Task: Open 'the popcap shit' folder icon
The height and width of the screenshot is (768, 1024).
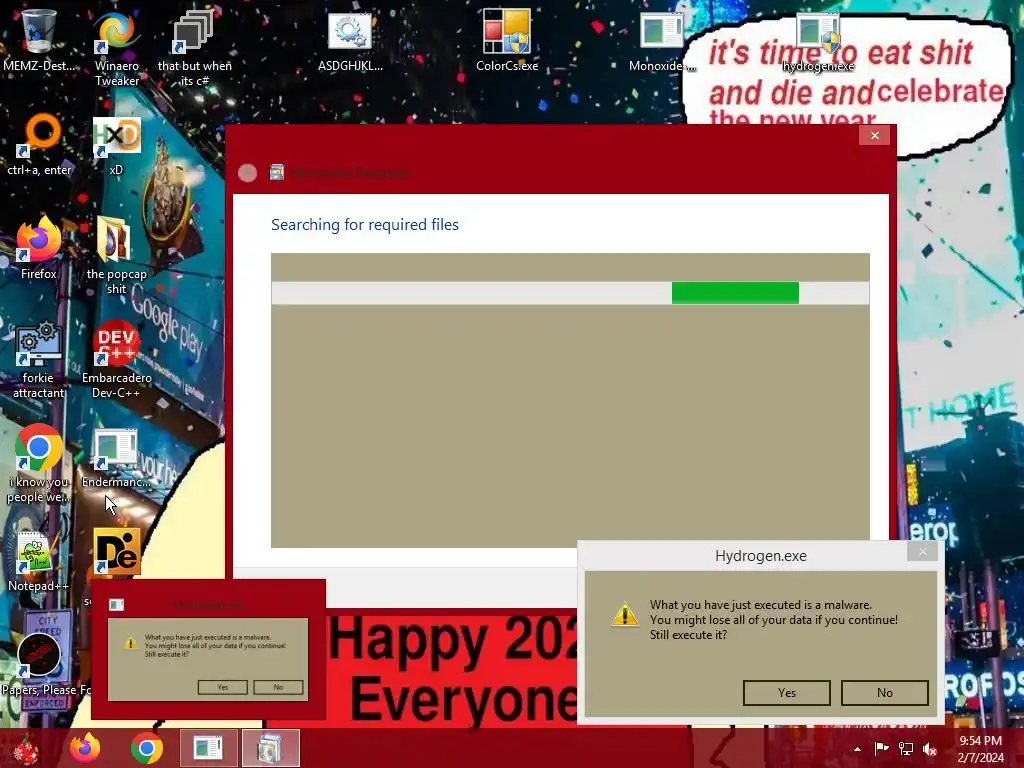Action: 116,256
